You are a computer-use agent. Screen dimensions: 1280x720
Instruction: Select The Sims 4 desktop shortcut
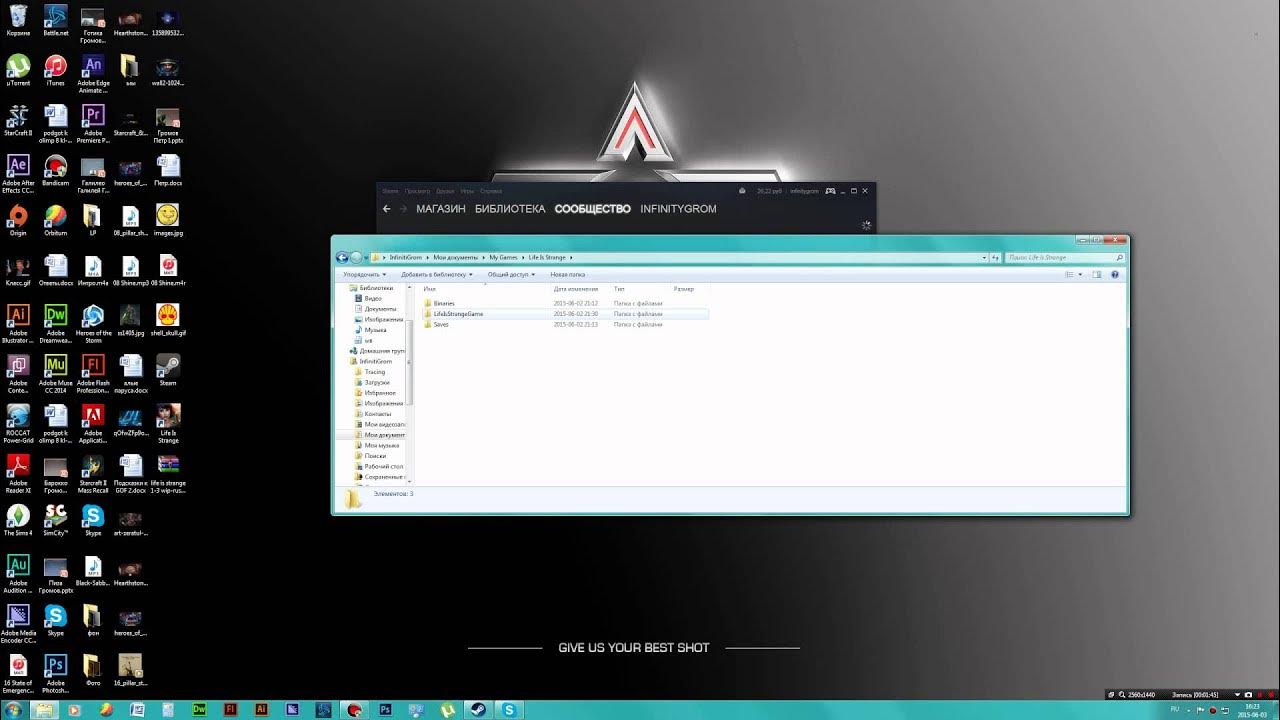18,520
